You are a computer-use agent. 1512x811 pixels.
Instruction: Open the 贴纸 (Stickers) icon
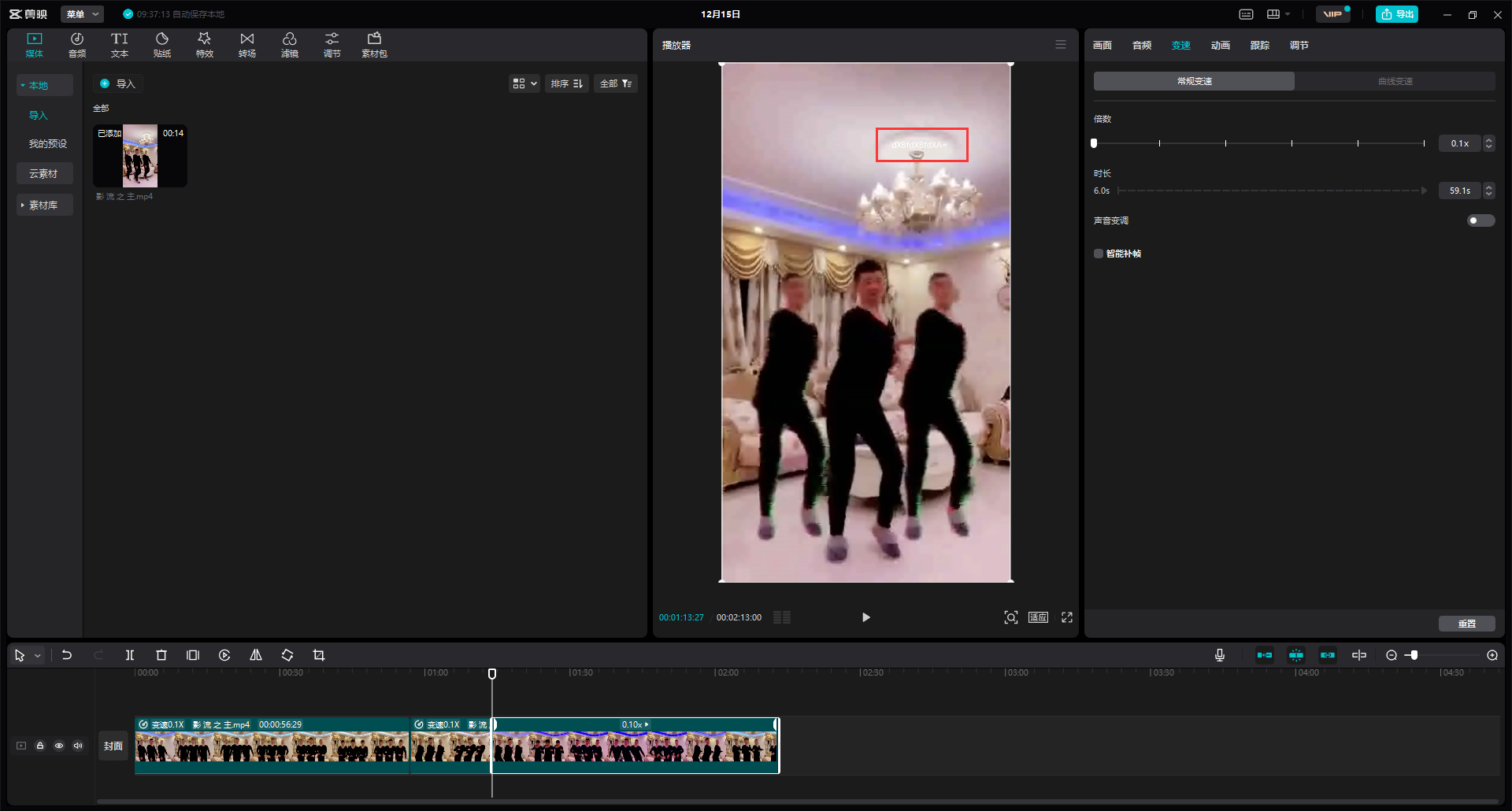[x=162, y=45]
